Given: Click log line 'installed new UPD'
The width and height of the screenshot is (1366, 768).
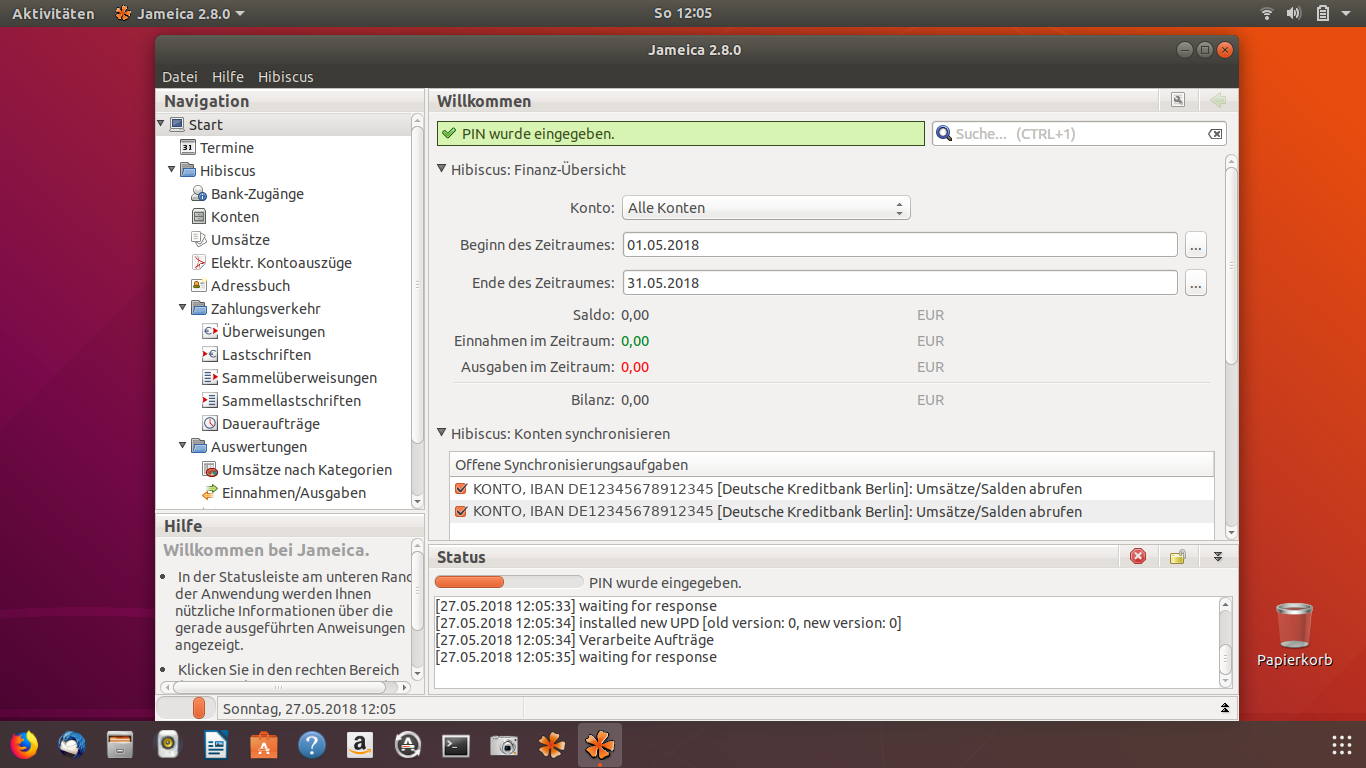Looking at the screenshot, I should pos(668,623).
